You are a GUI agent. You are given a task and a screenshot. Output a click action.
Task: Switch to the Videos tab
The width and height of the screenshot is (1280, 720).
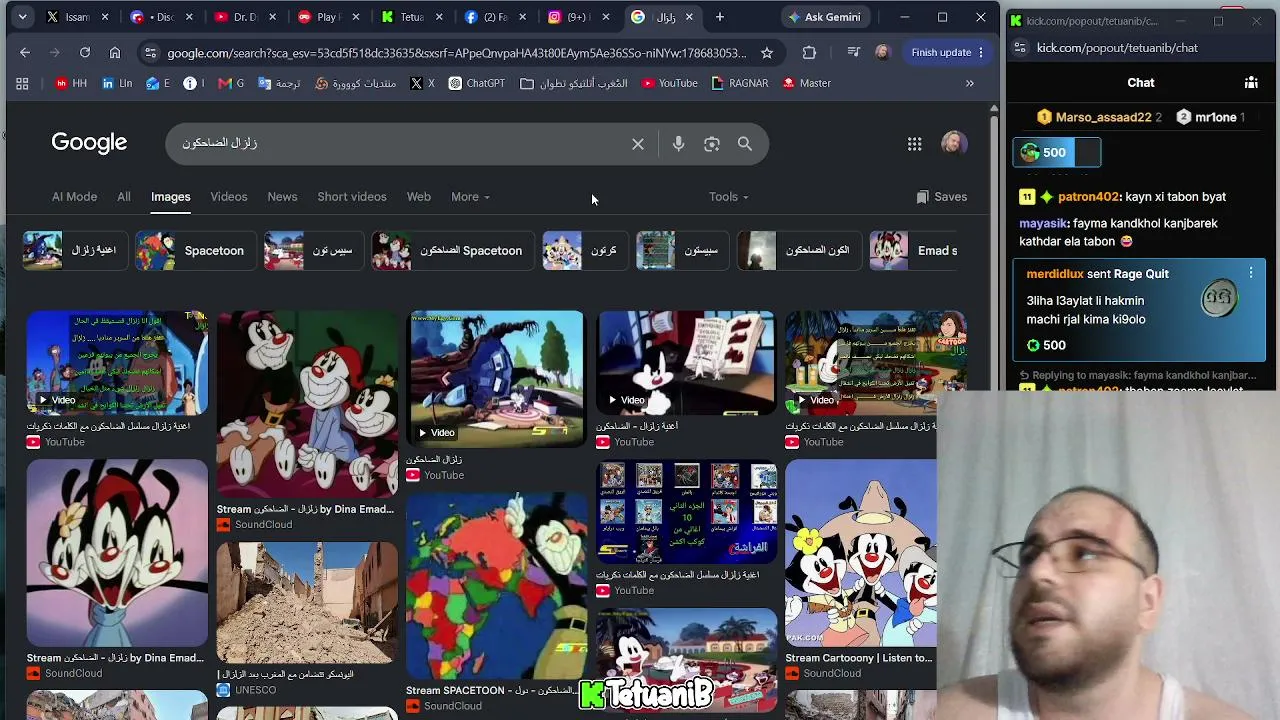tap(229, 197)
